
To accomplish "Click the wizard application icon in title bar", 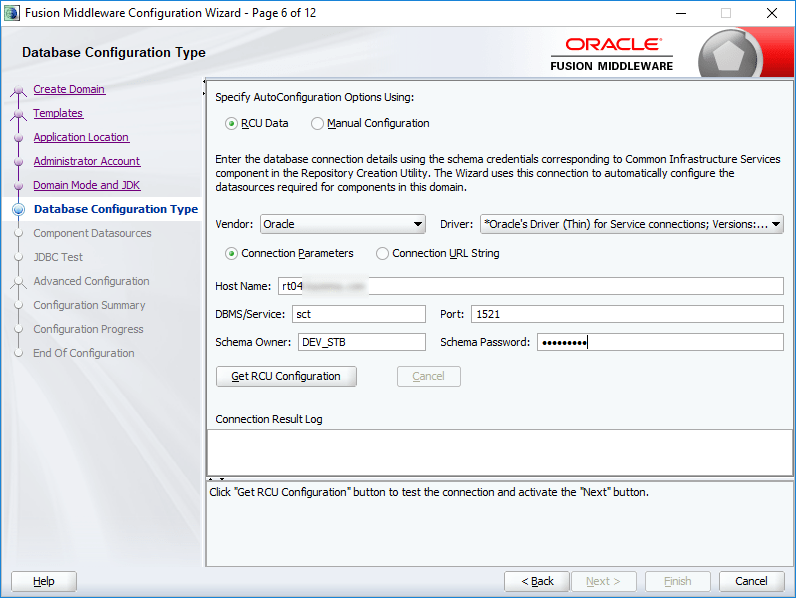I will 11,13.
